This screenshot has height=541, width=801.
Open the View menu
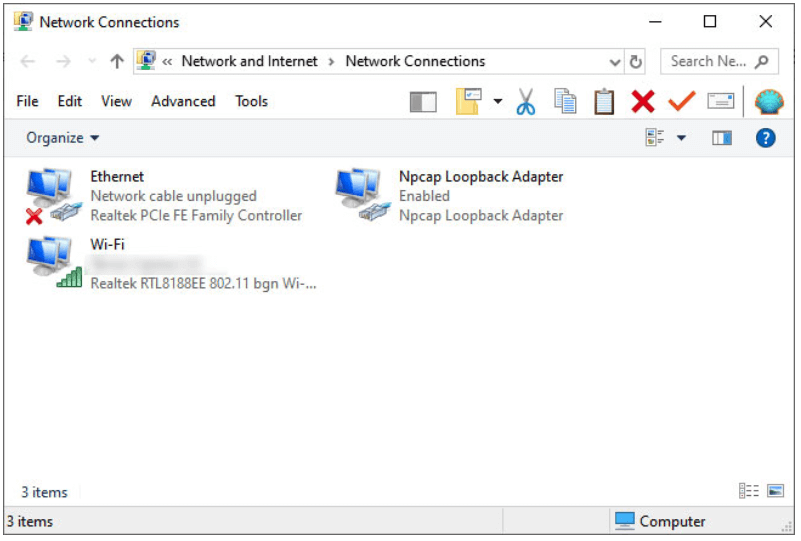point(117,102)
